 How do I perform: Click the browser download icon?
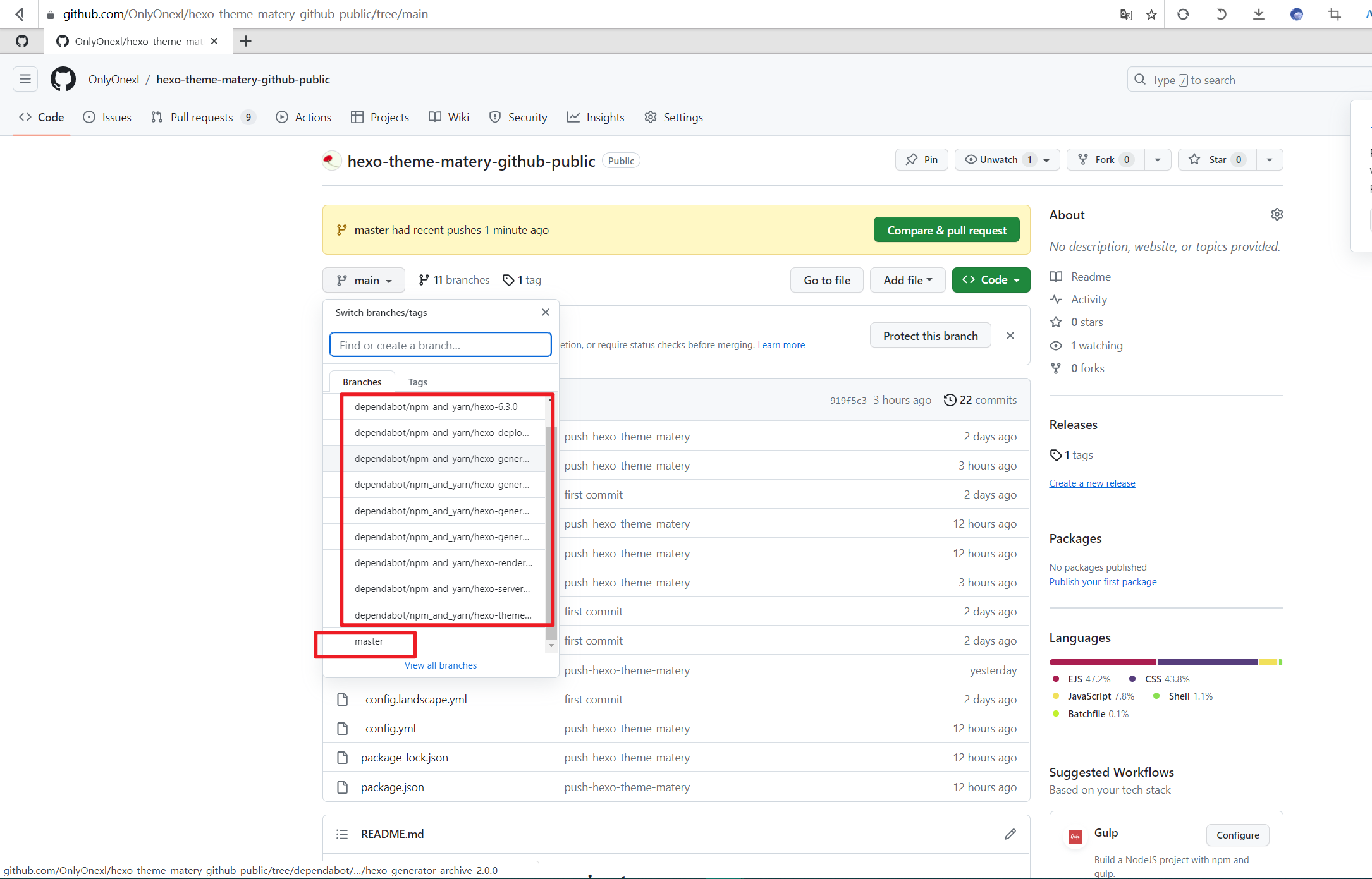tap(1259, 14)
